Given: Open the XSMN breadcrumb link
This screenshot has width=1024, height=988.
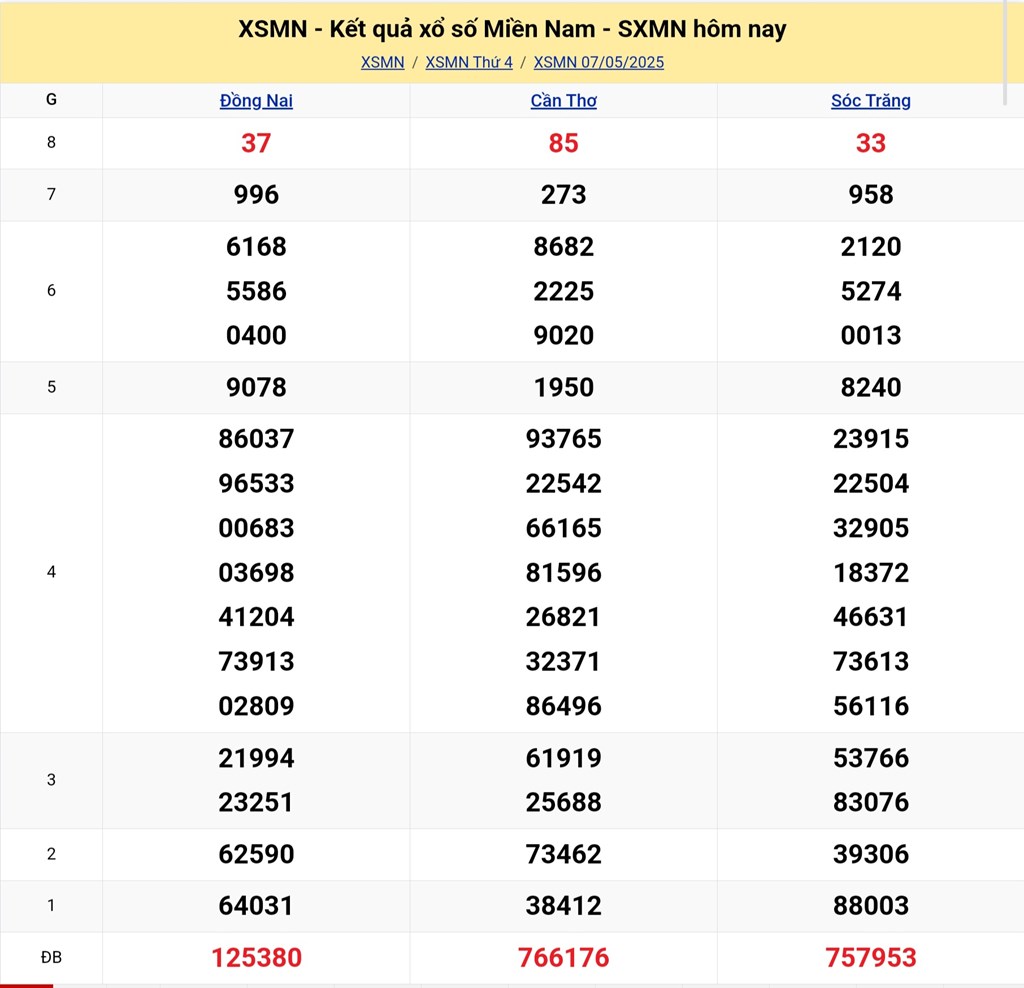Looking at the screenshot, I should (382, 62).
